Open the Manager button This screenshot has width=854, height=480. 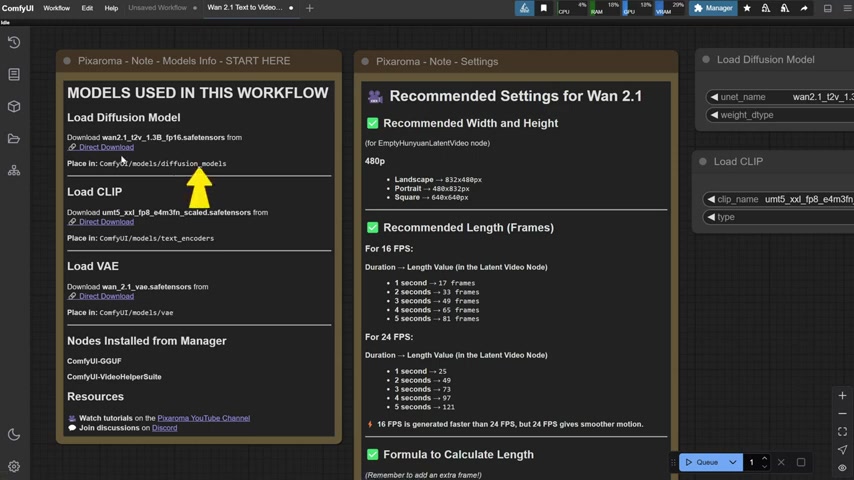click(x=712, y=8)
